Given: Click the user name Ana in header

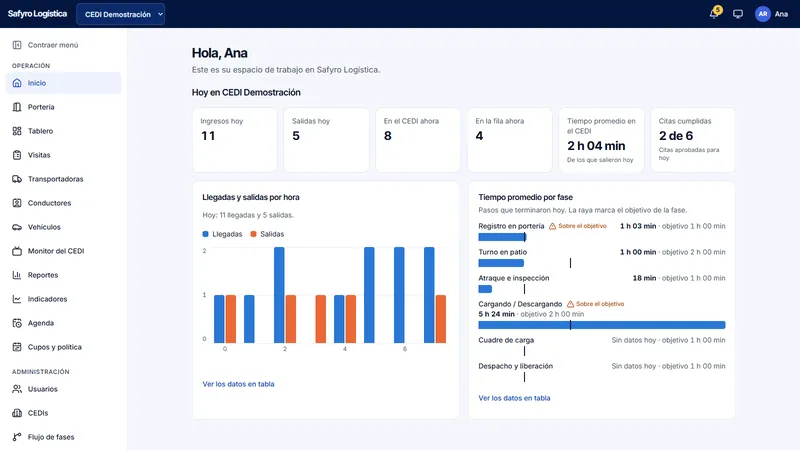Looking at the screenshot, I should point(781,14).
